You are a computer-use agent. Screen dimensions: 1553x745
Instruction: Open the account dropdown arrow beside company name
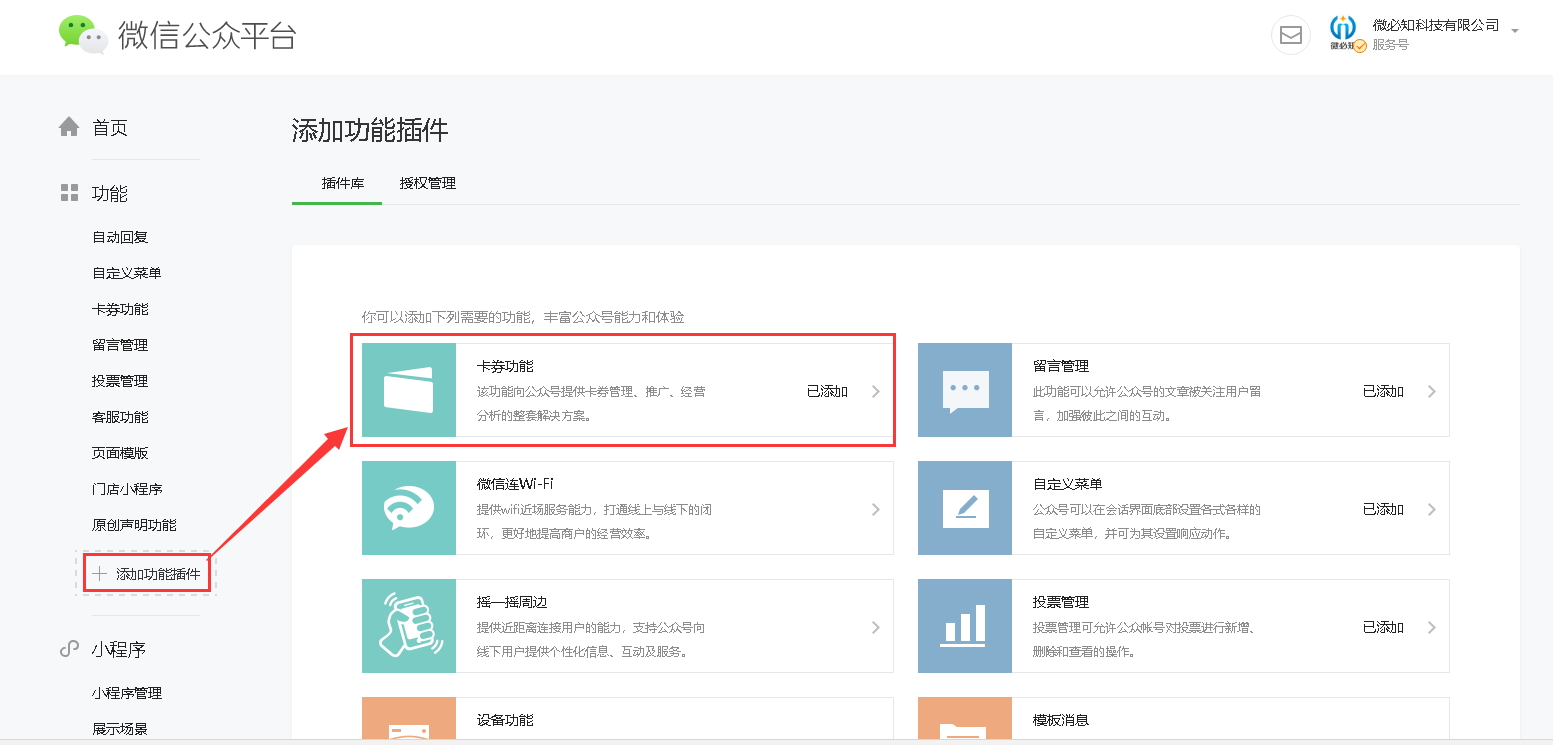(1515, 31)
